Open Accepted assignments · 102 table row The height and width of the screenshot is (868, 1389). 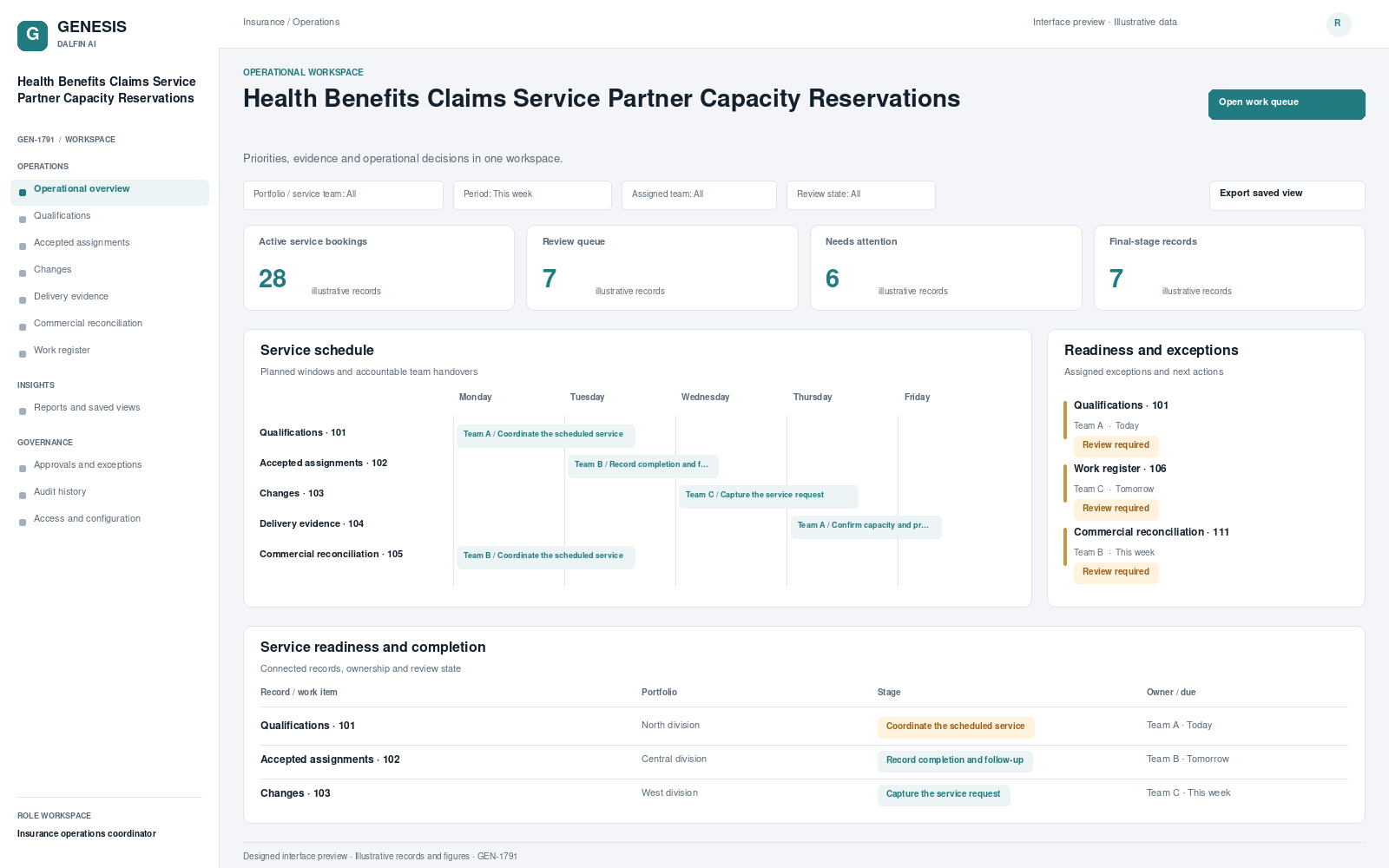804,760
